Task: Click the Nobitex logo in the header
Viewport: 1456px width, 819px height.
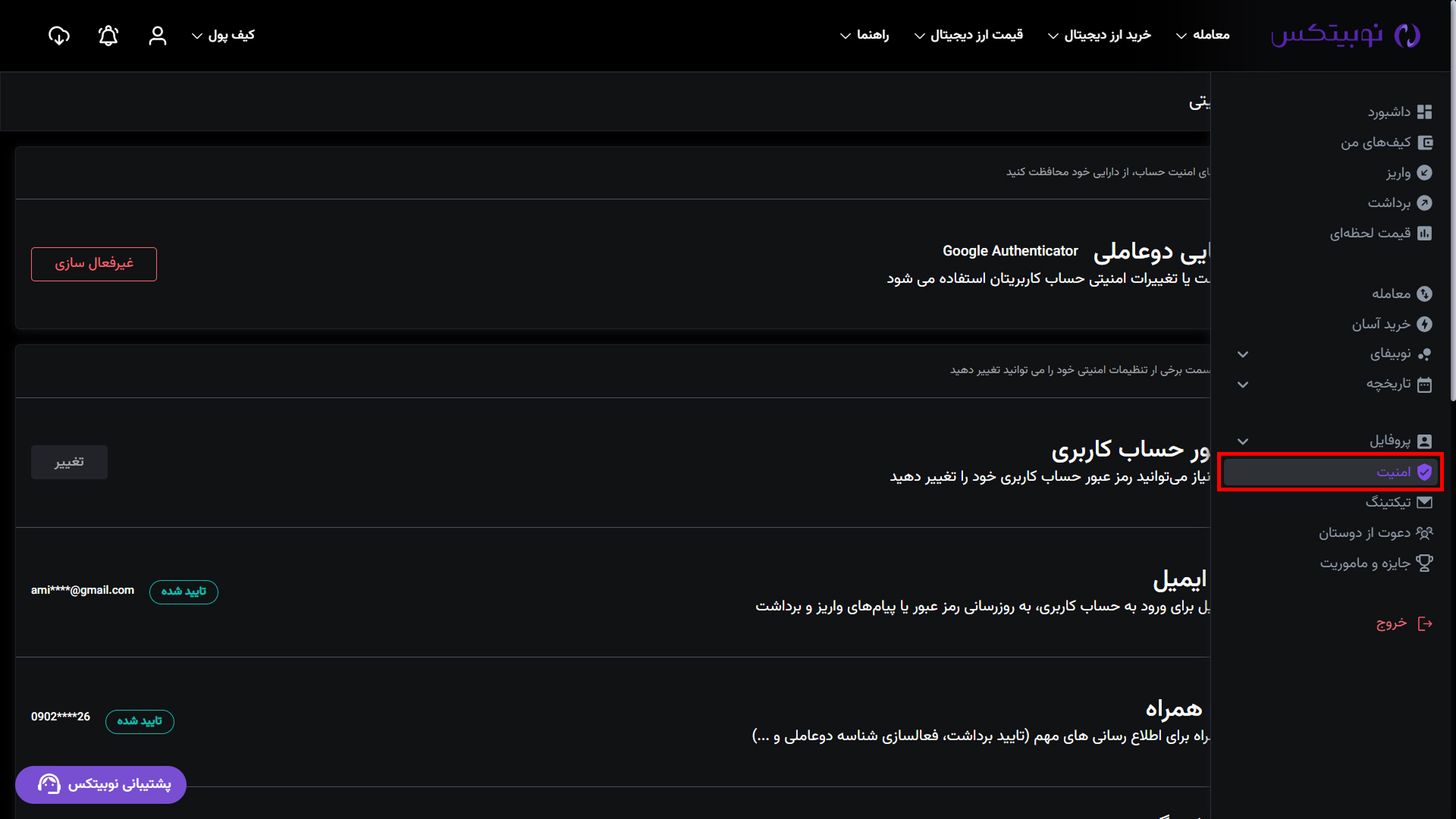Action: pyautogui.click(x=1345, y=35)
